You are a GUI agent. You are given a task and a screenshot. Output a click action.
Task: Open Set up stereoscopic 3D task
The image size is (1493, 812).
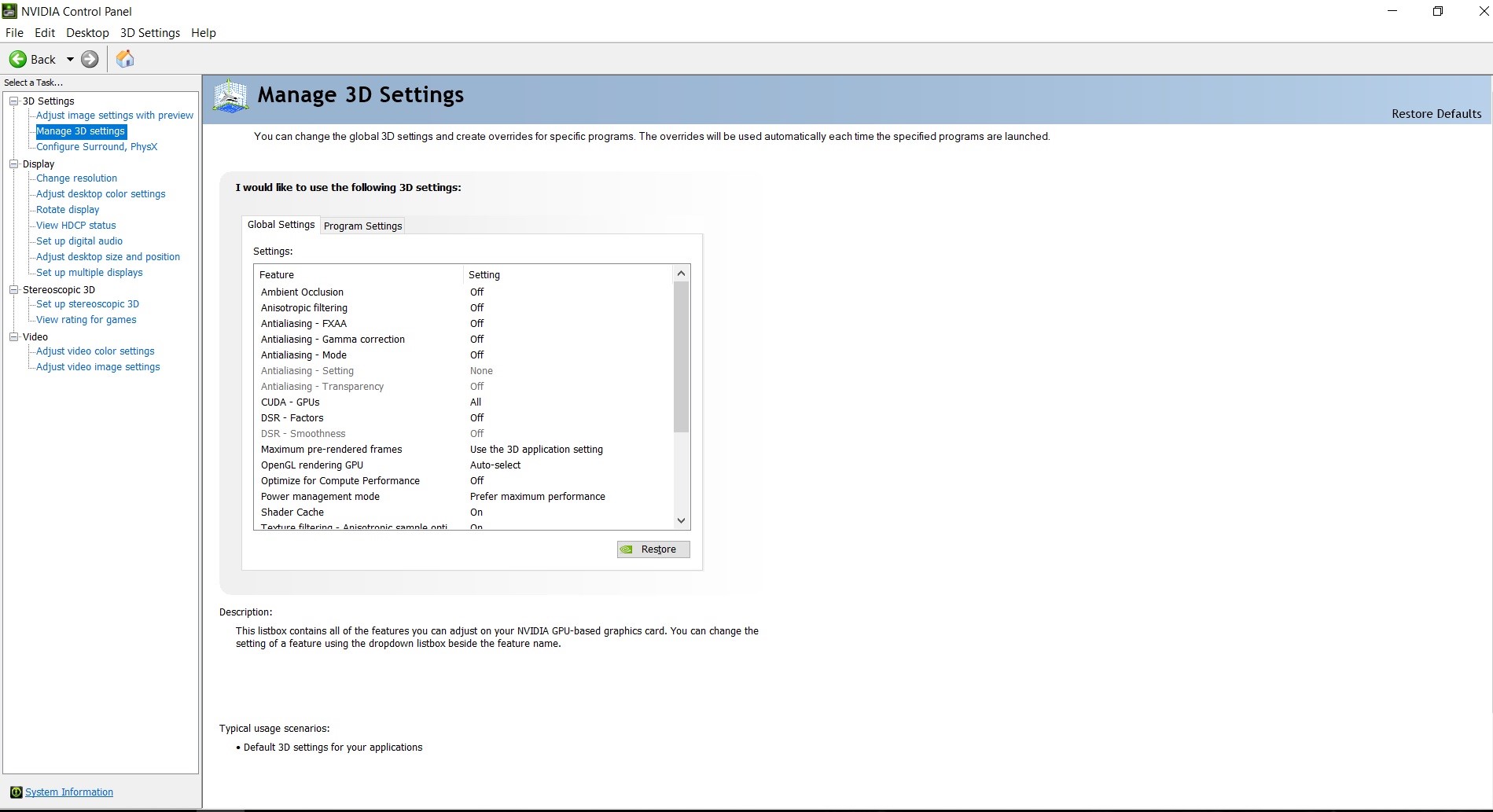pyautogui.click(x=87, y=304)
